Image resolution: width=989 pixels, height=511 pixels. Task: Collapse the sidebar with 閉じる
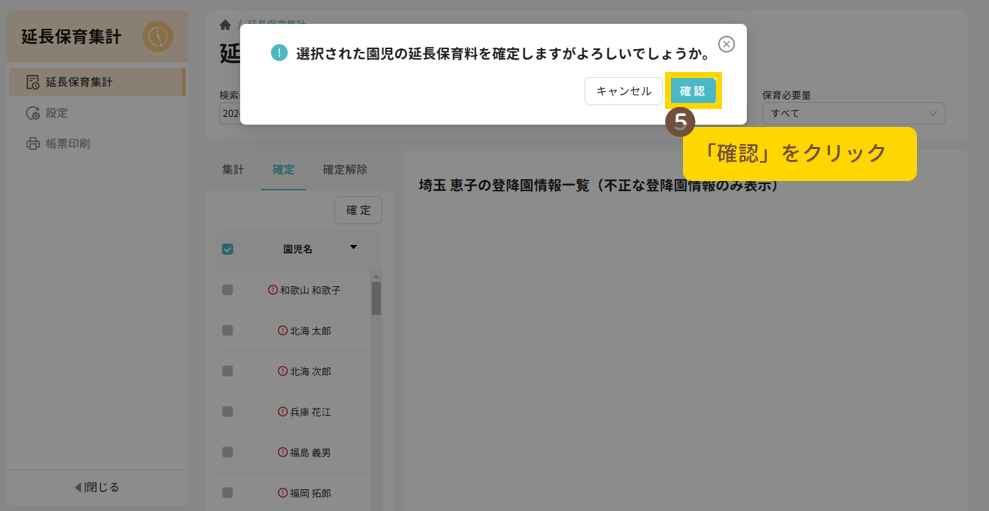(x=97, y=487)
